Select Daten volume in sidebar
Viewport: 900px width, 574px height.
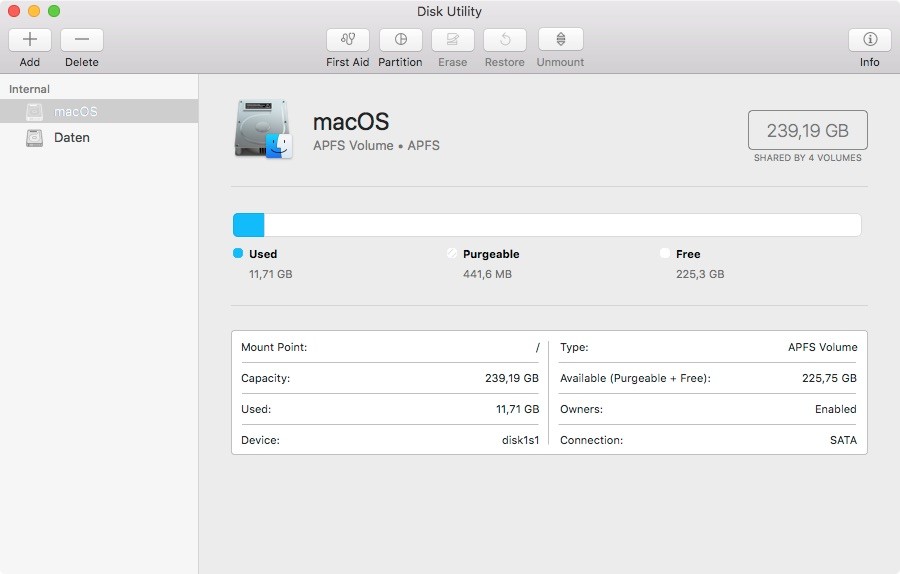click(x=99, y=137)
